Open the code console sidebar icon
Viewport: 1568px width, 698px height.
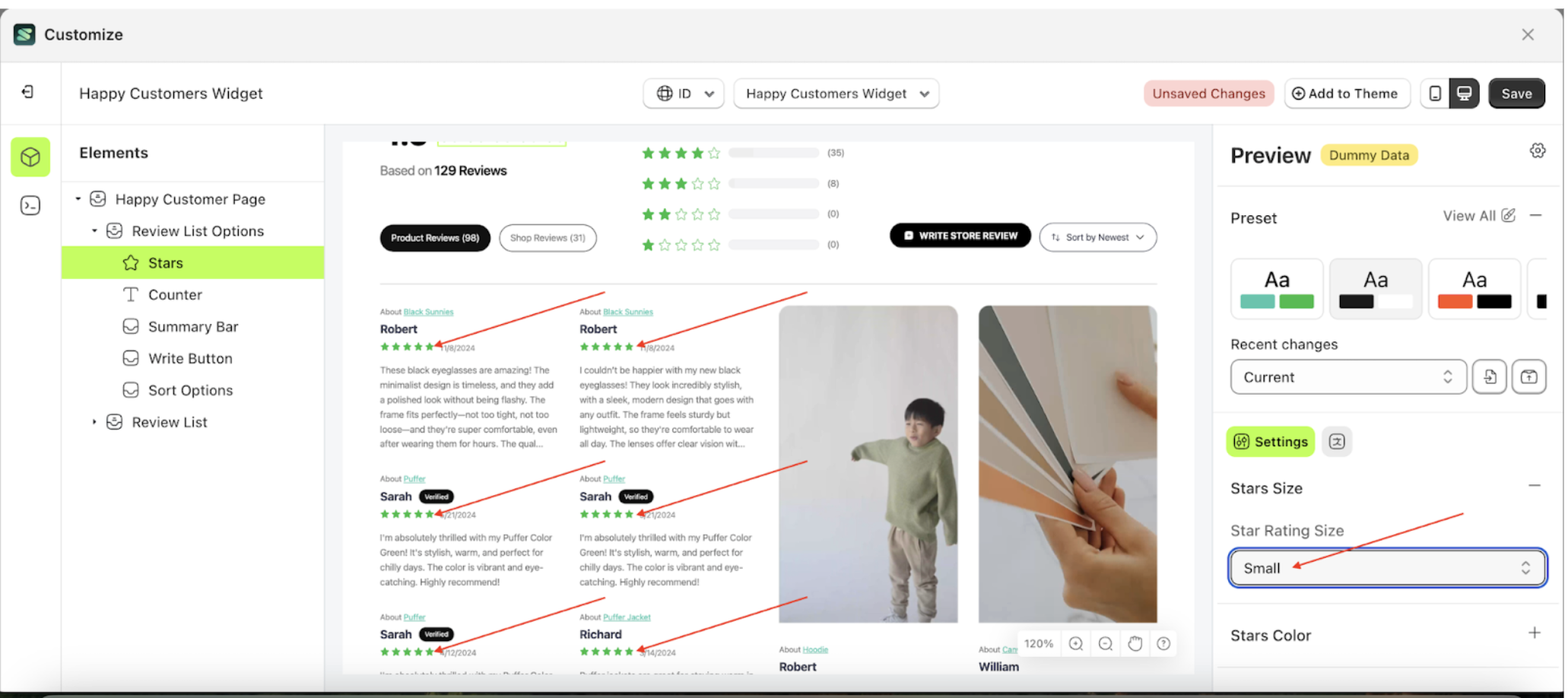[30, 205]
